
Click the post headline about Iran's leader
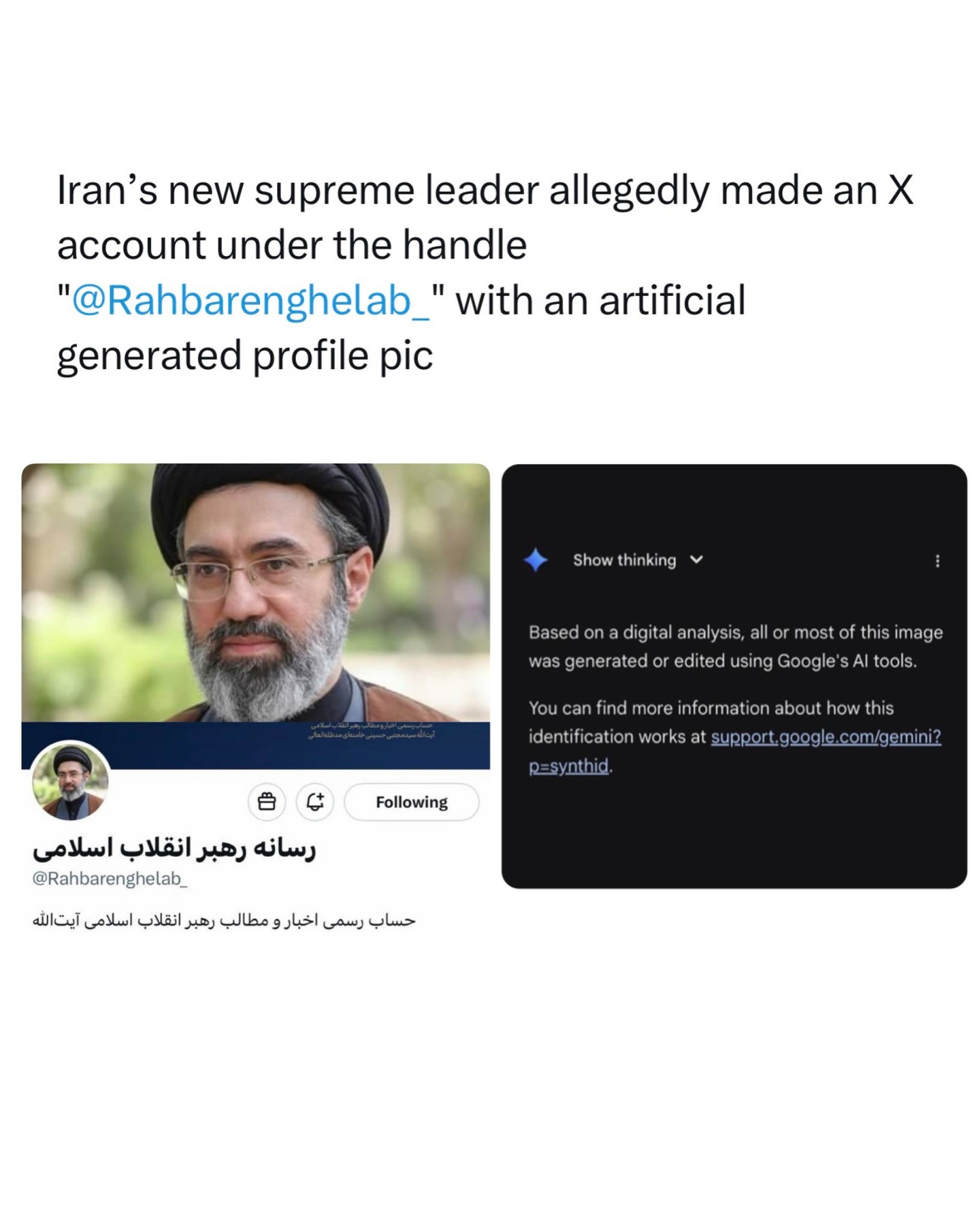tap(485, 272)
